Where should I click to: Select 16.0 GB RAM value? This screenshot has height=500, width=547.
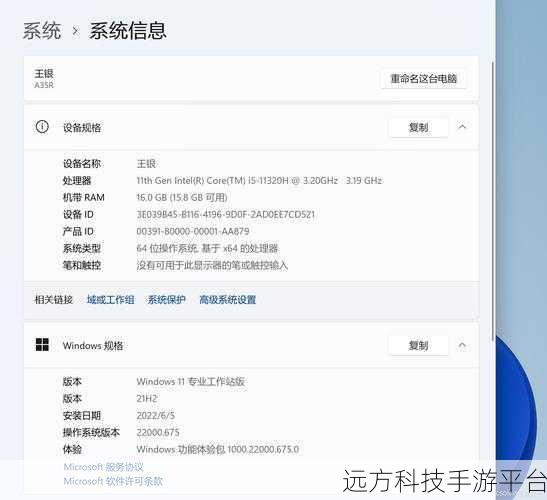pyautogui.click(x=182, y=197)
